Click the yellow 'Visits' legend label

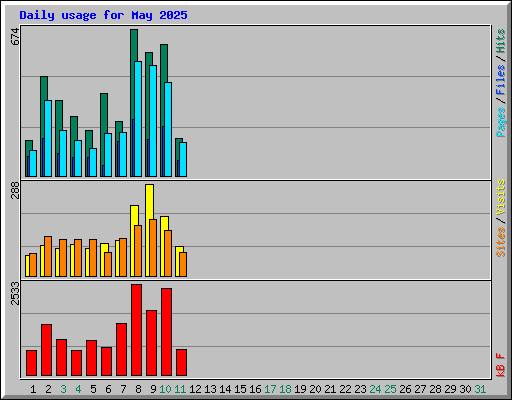click(x=501, y=198)
